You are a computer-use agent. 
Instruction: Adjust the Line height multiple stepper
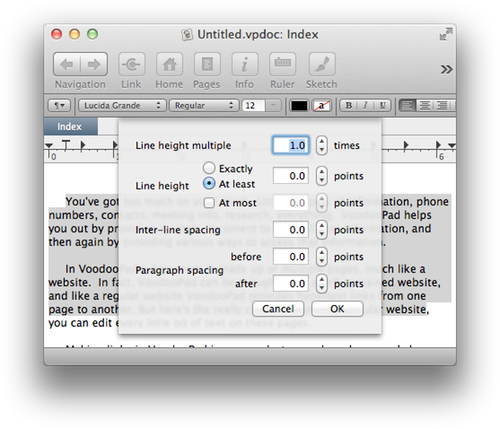(322, 145)
